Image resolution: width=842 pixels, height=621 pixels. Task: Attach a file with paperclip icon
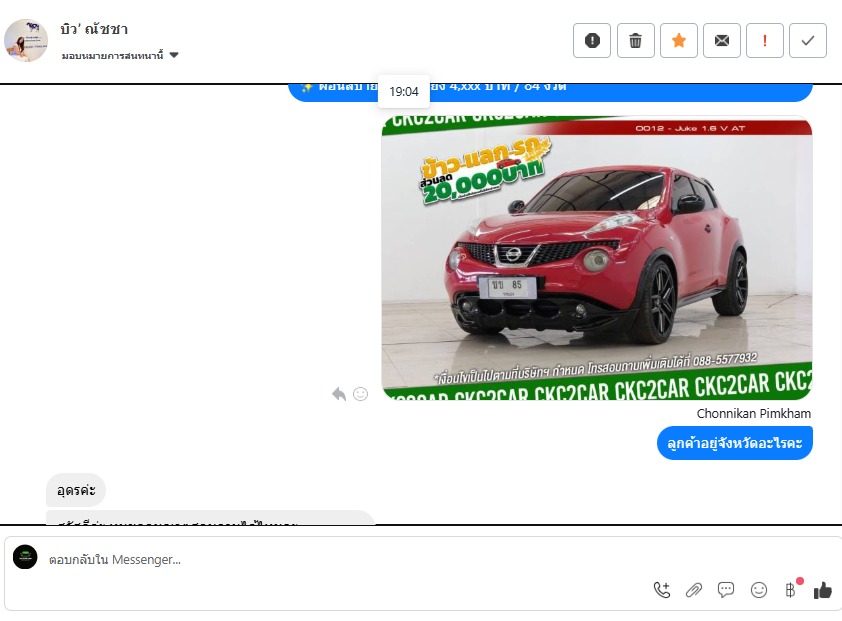point(694,590)
